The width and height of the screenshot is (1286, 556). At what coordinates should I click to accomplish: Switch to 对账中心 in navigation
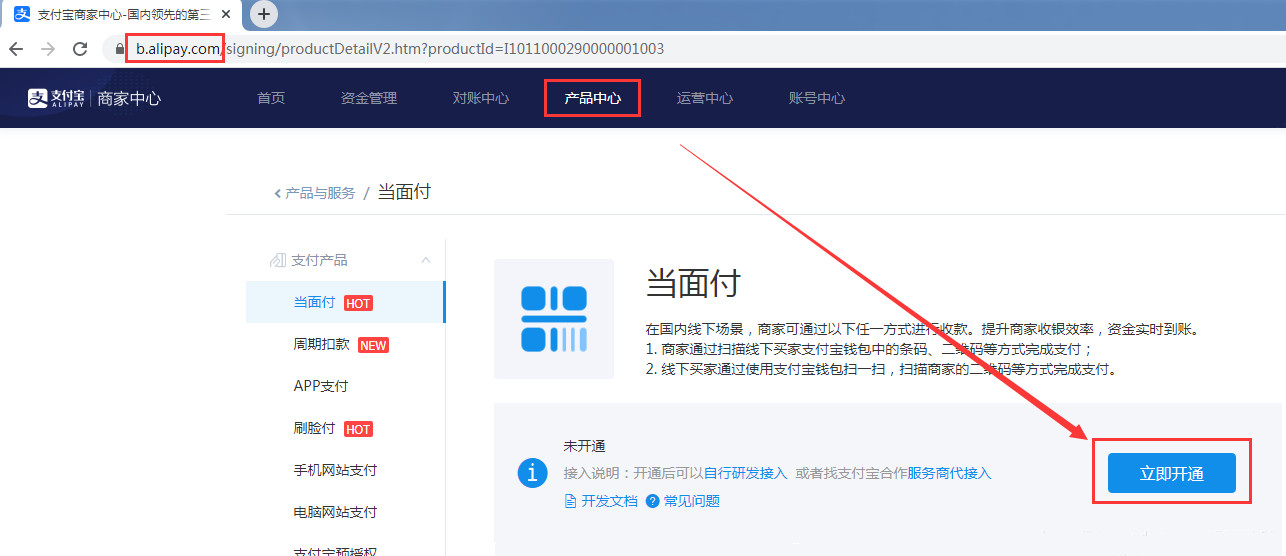click(481, 98)
